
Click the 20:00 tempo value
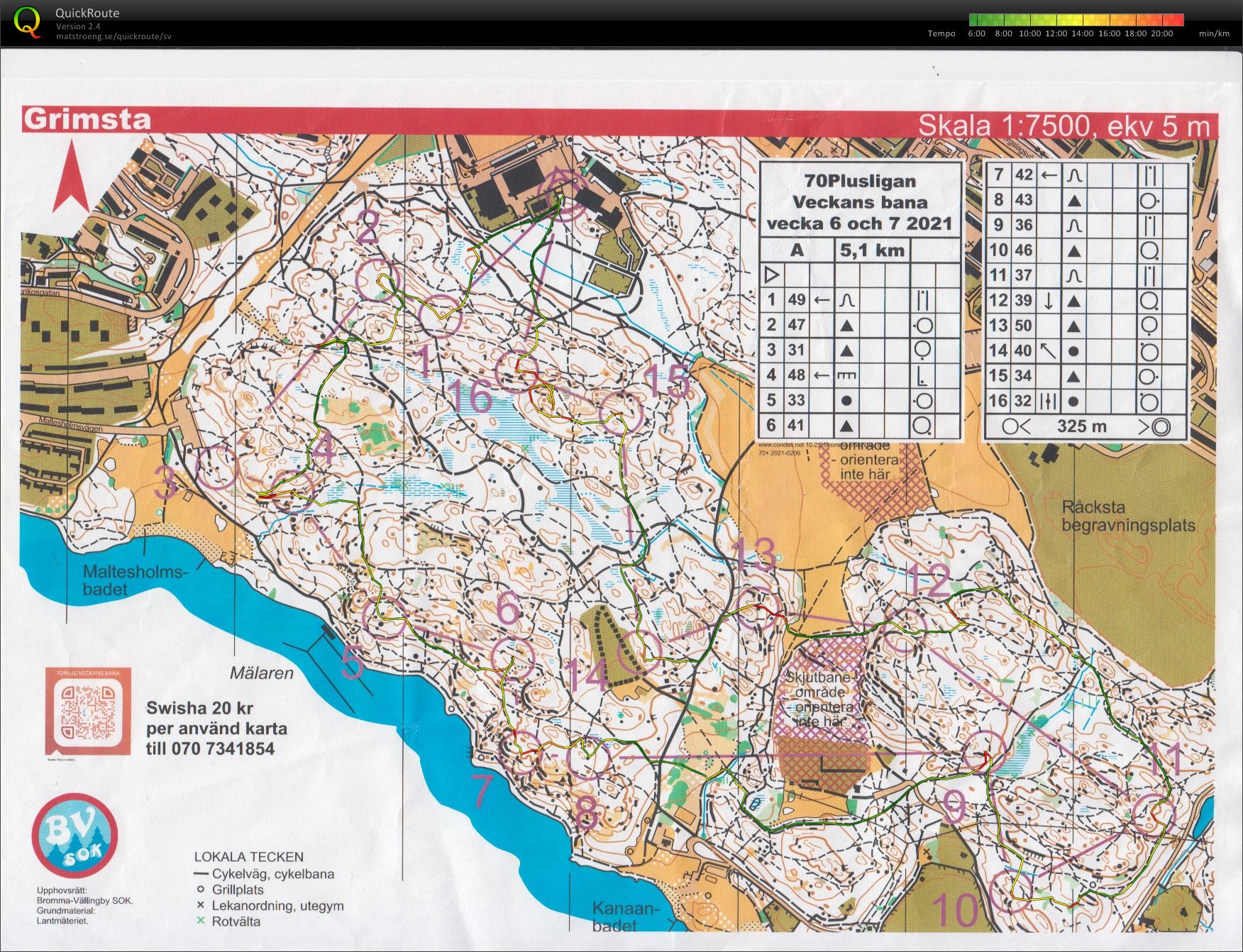1161,33
